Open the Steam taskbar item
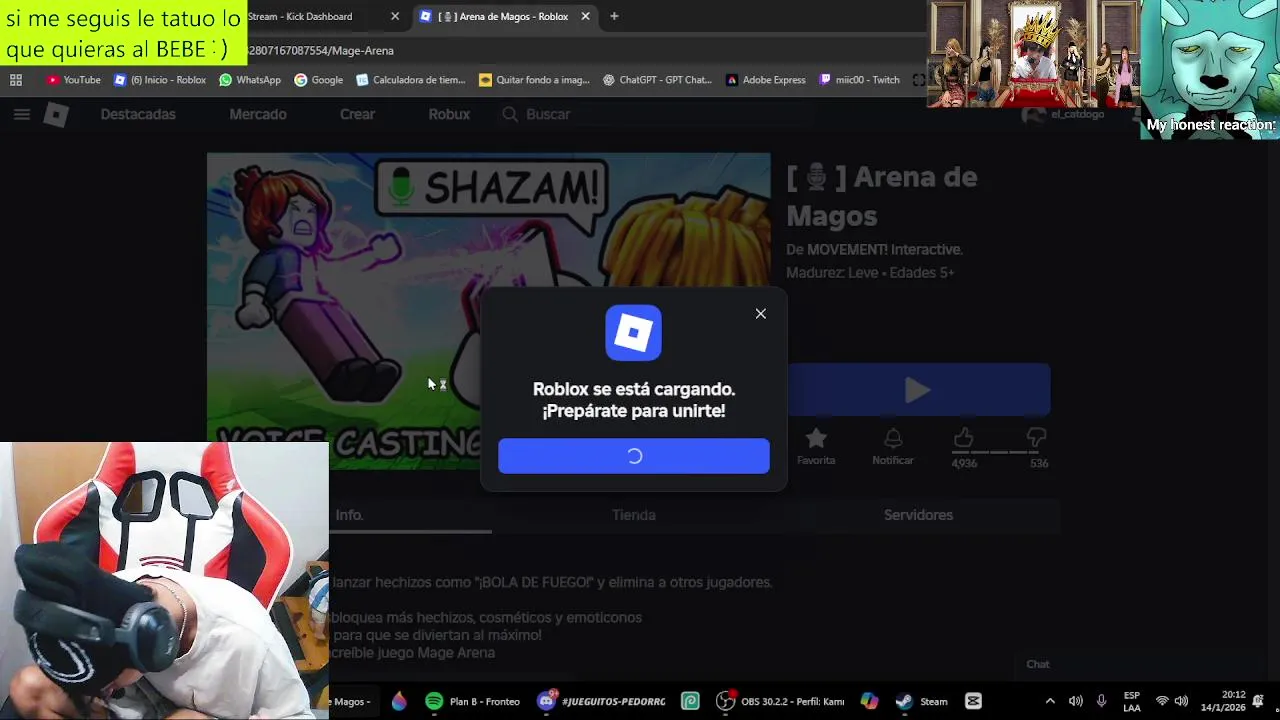This screenshot has width=1280, height=720. (922, 701)
